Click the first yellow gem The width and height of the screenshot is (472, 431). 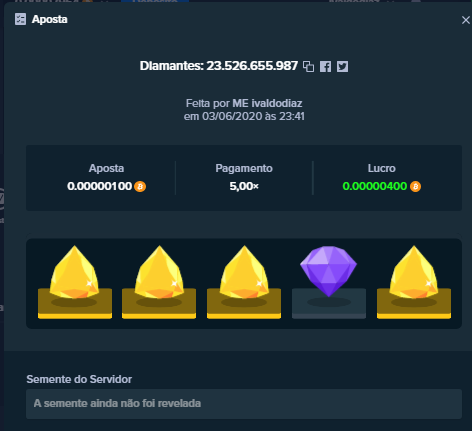[x=74, y=272]
